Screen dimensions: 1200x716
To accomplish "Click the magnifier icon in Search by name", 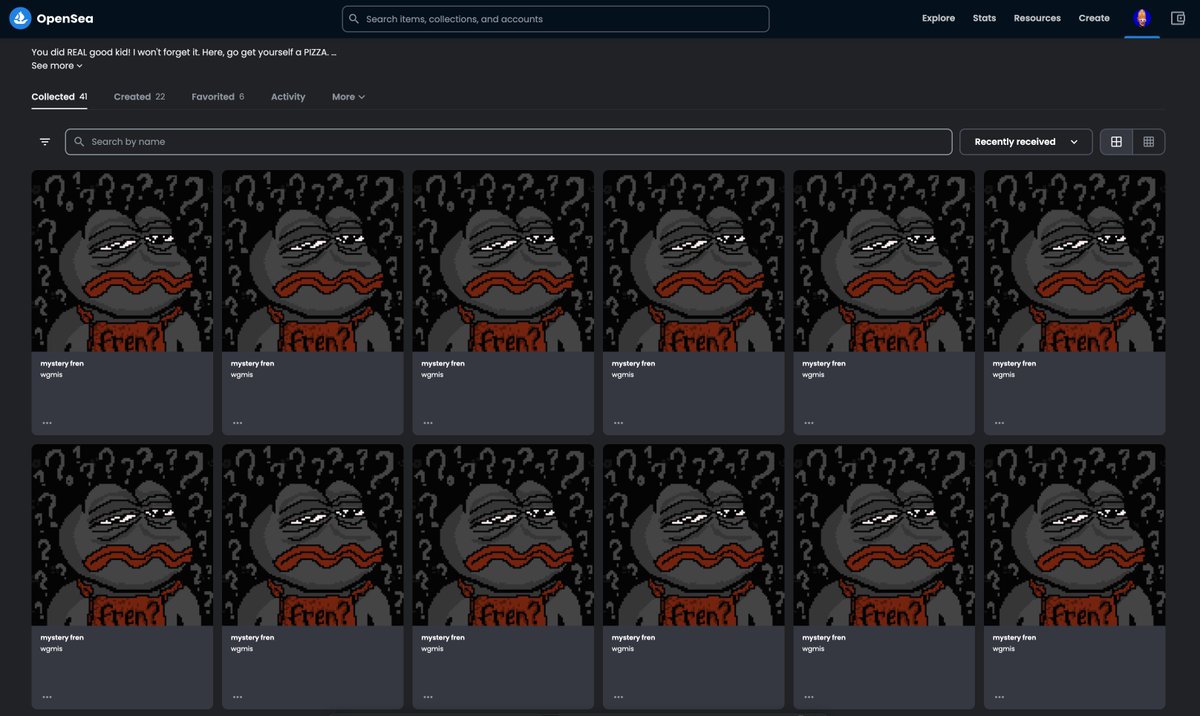I will click(79, 142).
